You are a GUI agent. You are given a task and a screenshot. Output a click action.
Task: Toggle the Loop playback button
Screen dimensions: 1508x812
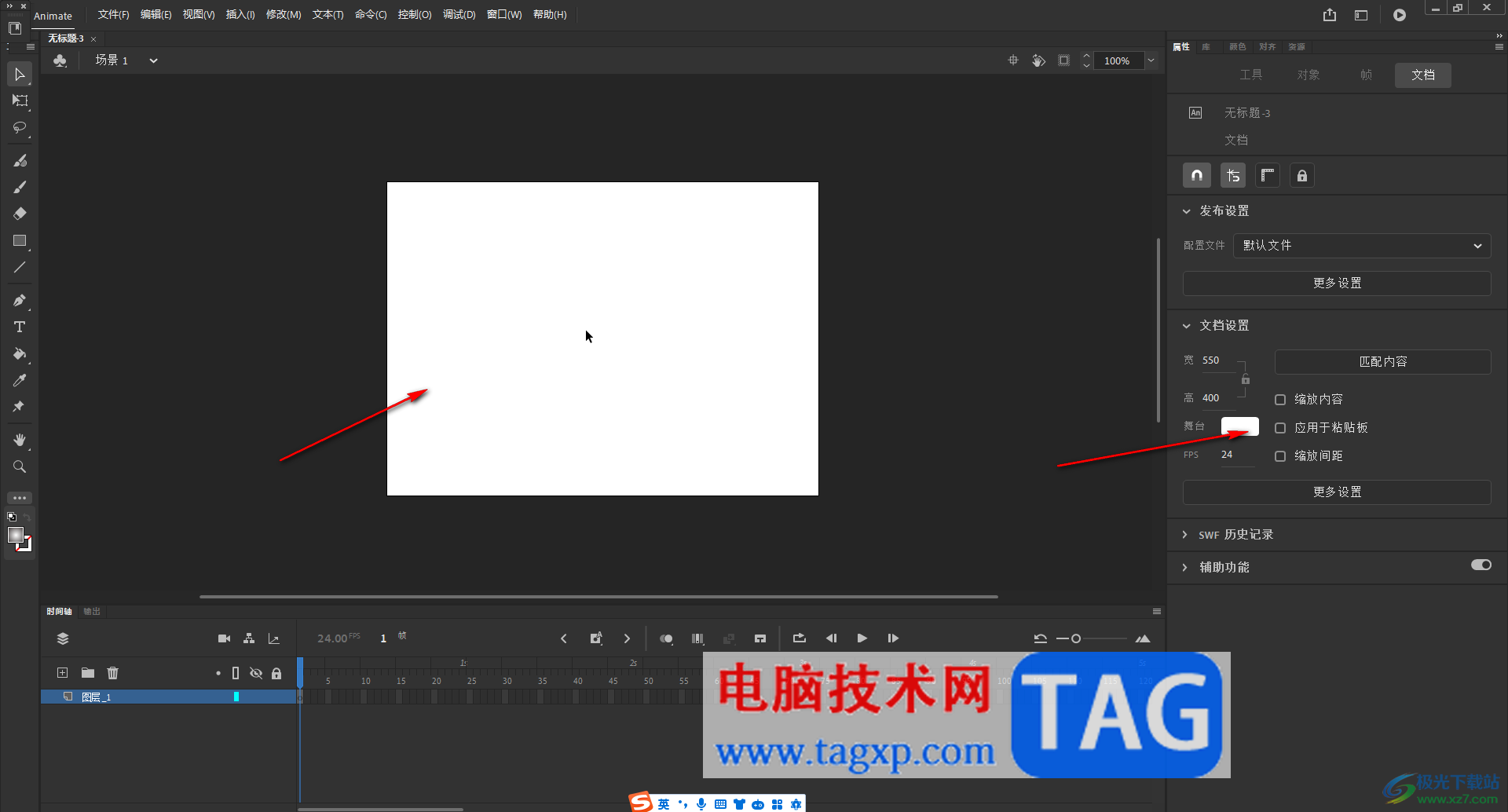point(800,638)
